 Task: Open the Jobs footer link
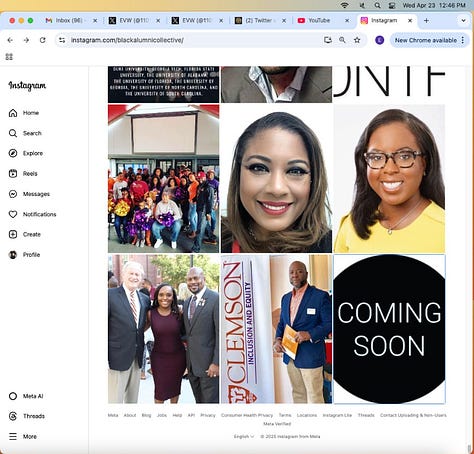click(162, 415)
